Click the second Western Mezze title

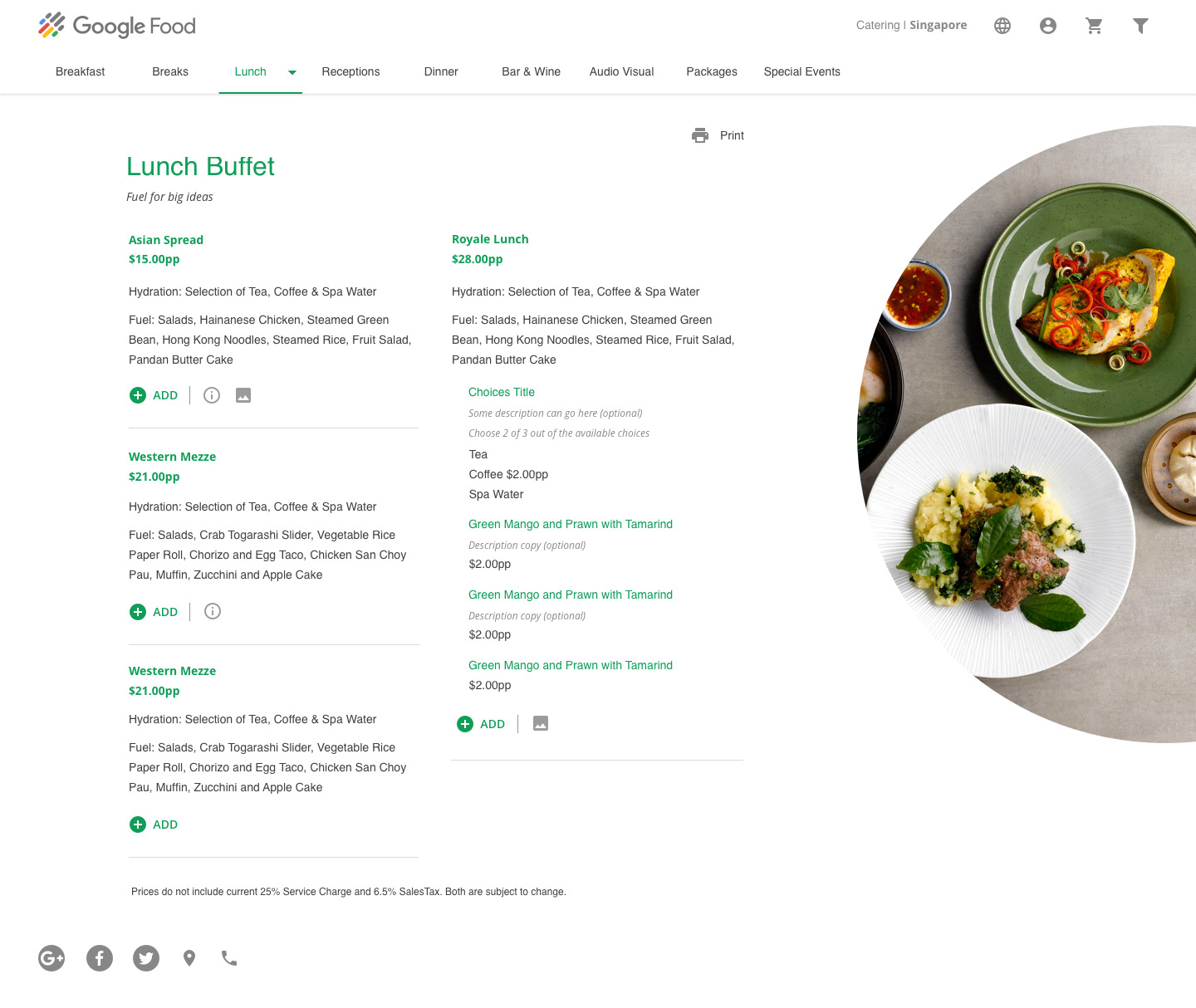coord(172,671)
